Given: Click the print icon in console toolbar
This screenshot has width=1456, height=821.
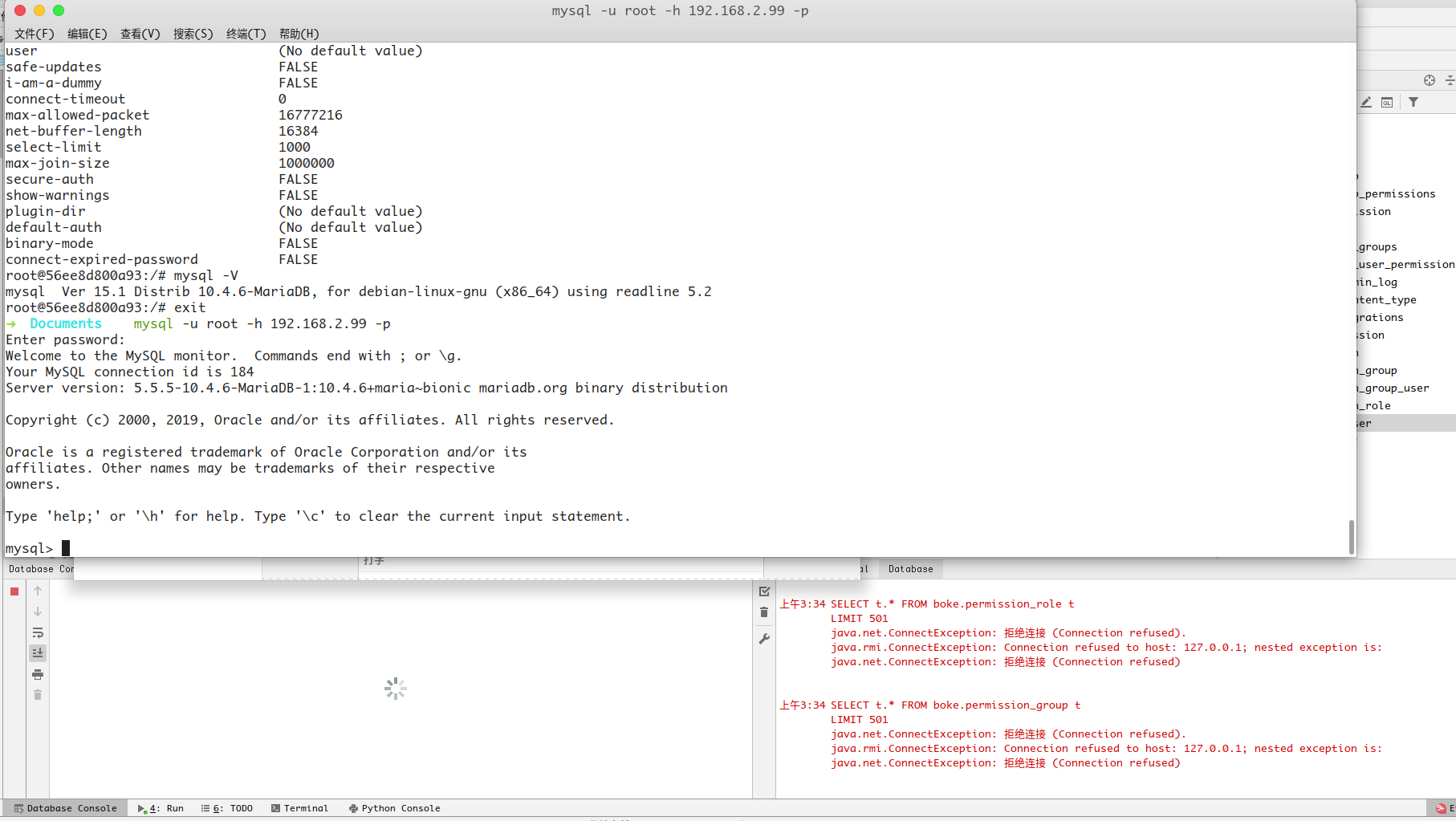Looking at the screenshot, I should tap(38, 674).
